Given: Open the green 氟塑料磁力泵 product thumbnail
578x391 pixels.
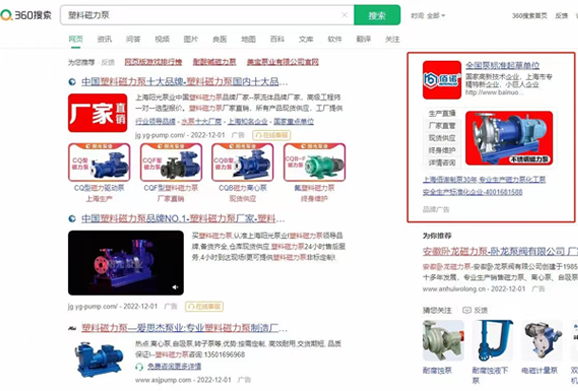Looking at the screenshot, I should 314,163.
